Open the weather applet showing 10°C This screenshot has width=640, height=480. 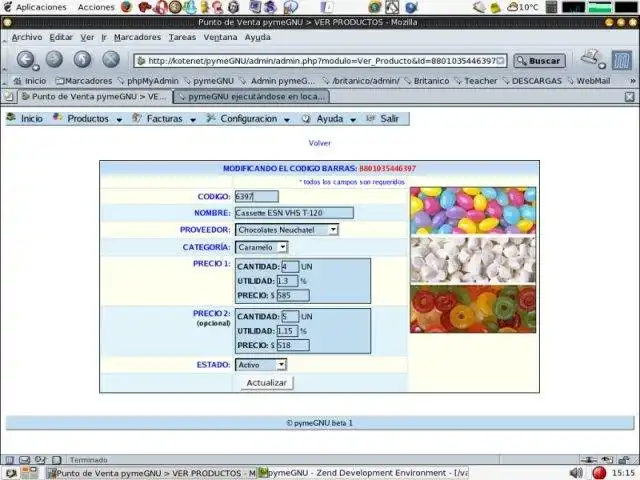523,7
